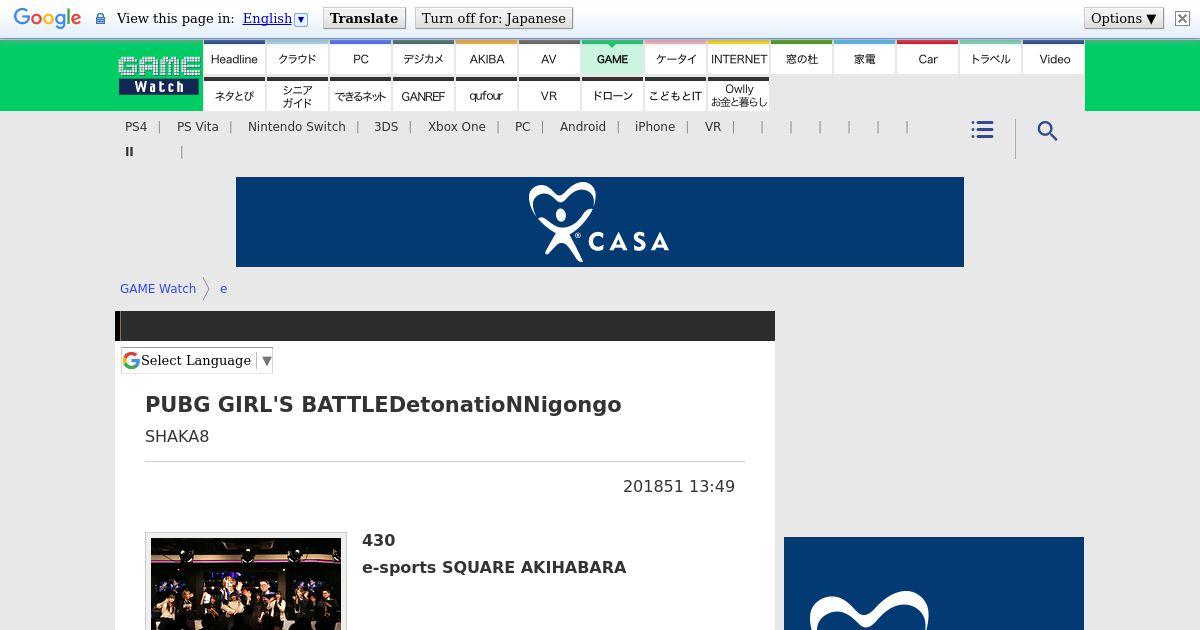Open the Car tab

[927, 59]
